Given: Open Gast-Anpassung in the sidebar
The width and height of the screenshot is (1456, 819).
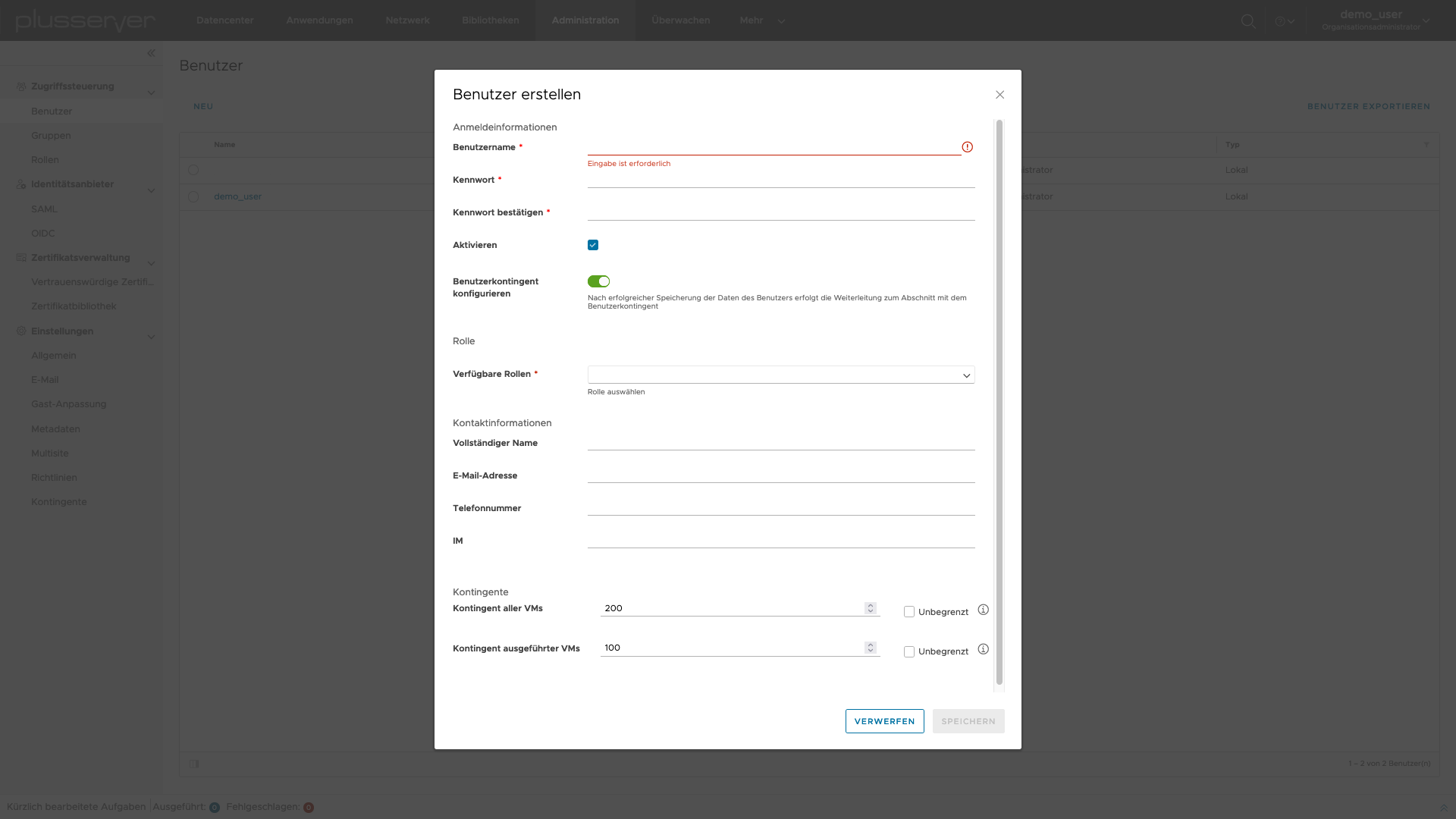Looking at the screenshot, I should pos(68,404).
